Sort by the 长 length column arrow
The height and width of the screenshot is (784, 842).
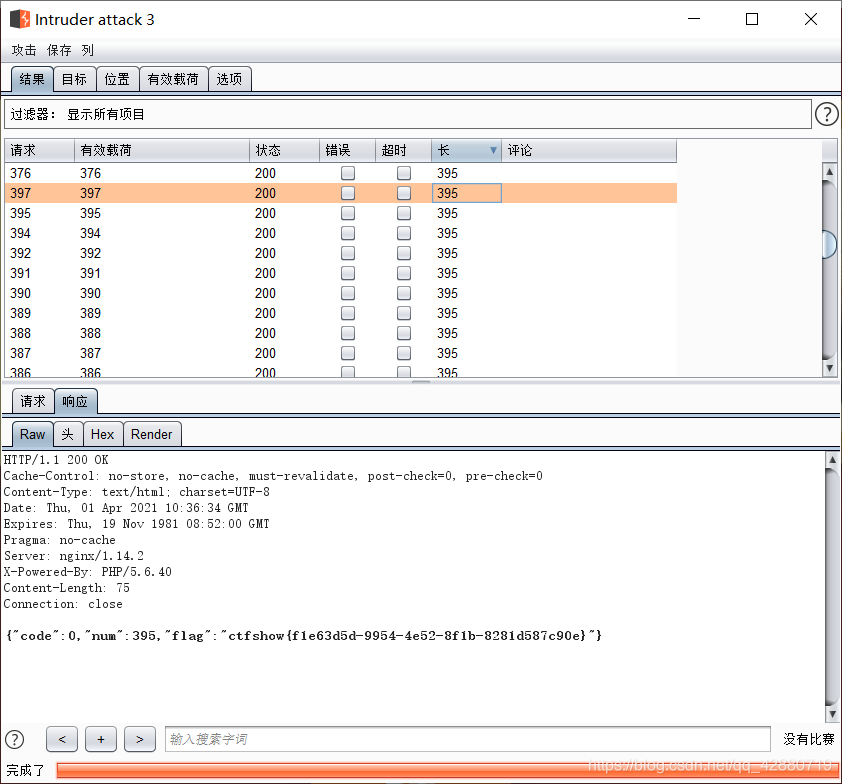pos(493,150)
